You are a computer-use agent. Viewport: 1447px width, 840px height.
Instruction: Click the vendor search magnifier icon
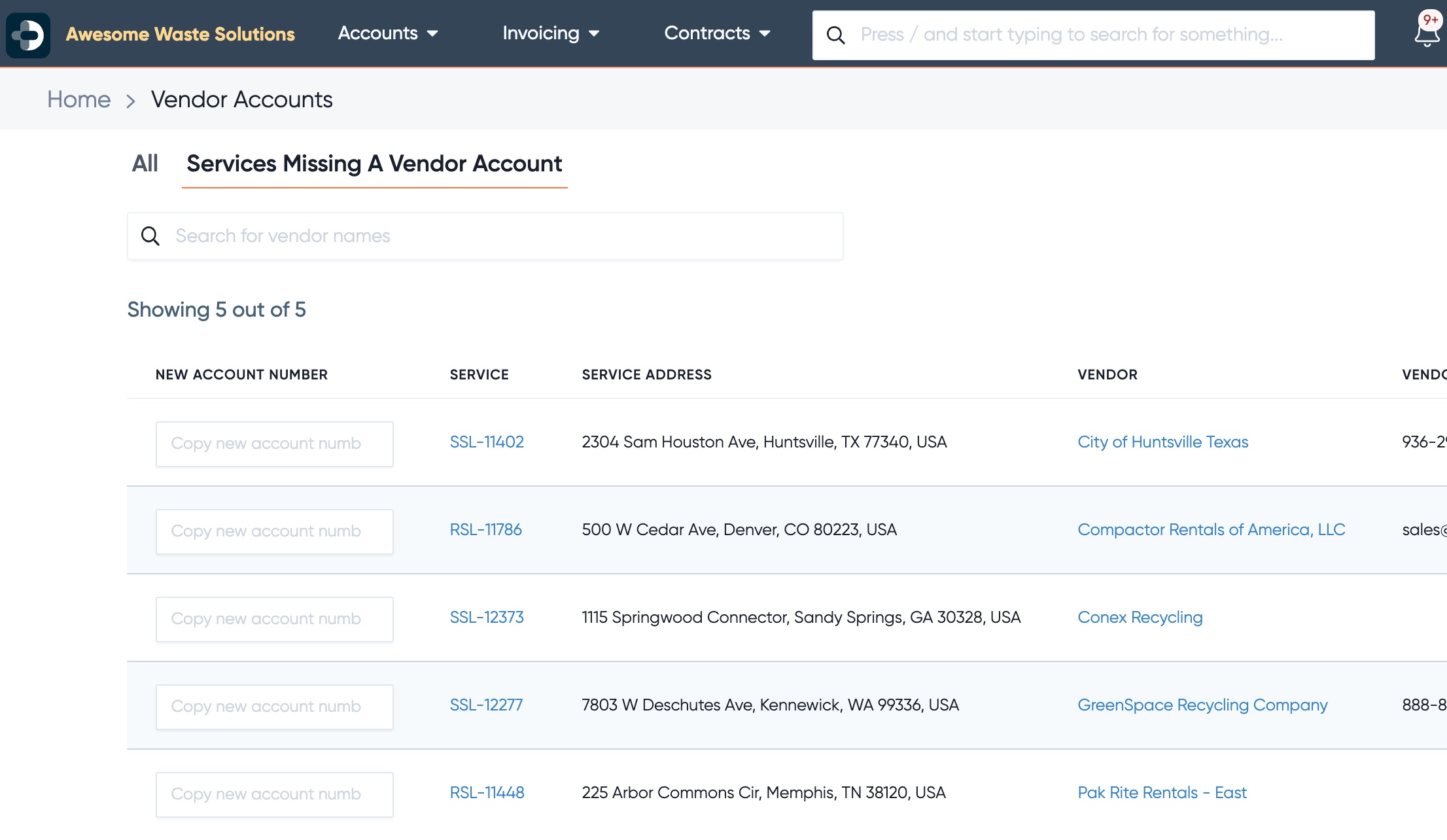coord(150,236)
